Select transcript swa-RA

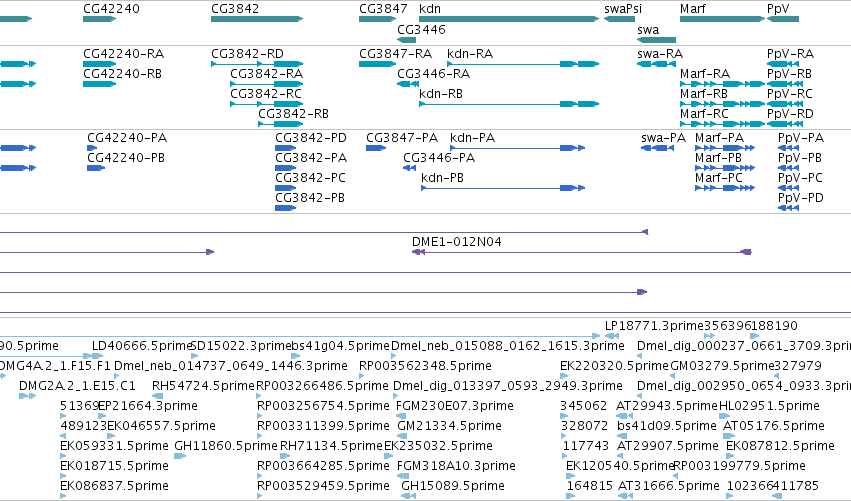[657, 64]
